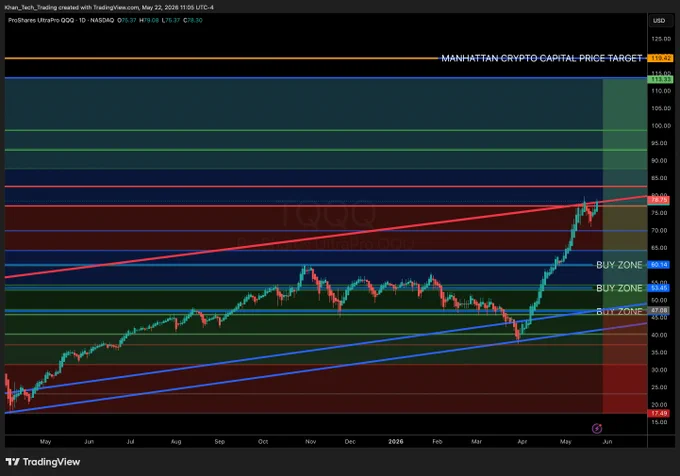
Task: Click the green 113.33 price tag
Action: coord(660,79)
